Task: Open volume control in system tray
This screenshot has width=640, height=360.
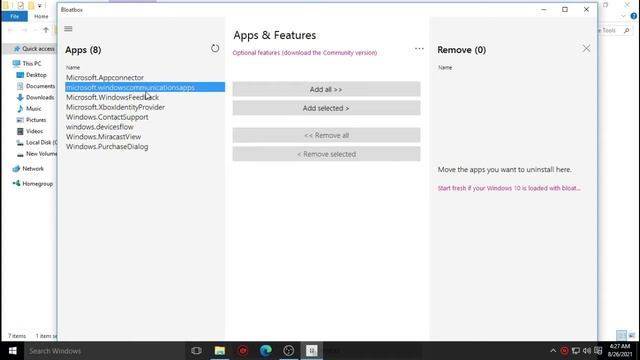Action: (x=587, y=351)
